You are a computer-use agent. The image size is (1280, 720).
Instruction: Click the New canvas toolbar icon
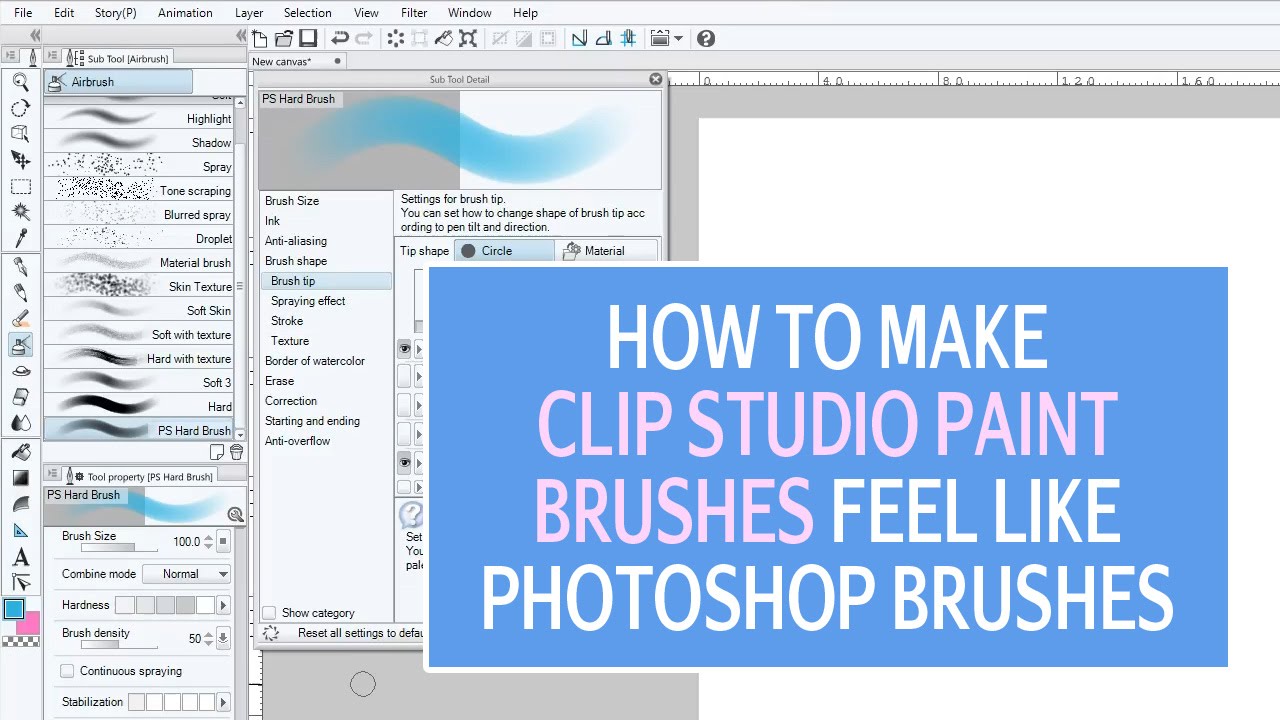click(260, 39)
